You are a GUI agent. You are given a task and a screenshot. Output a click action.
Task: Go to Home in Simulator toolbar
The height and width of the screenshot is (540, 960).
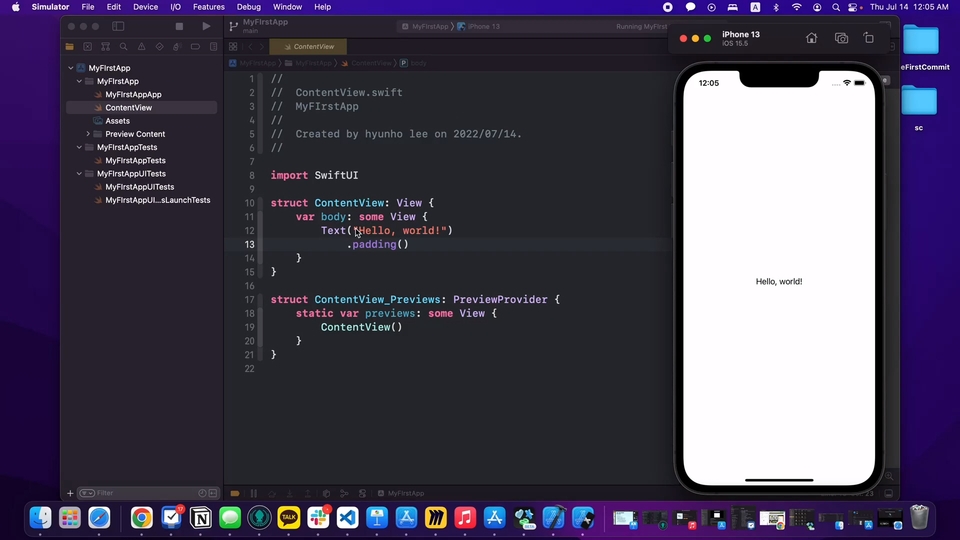(x=811, y=38)
